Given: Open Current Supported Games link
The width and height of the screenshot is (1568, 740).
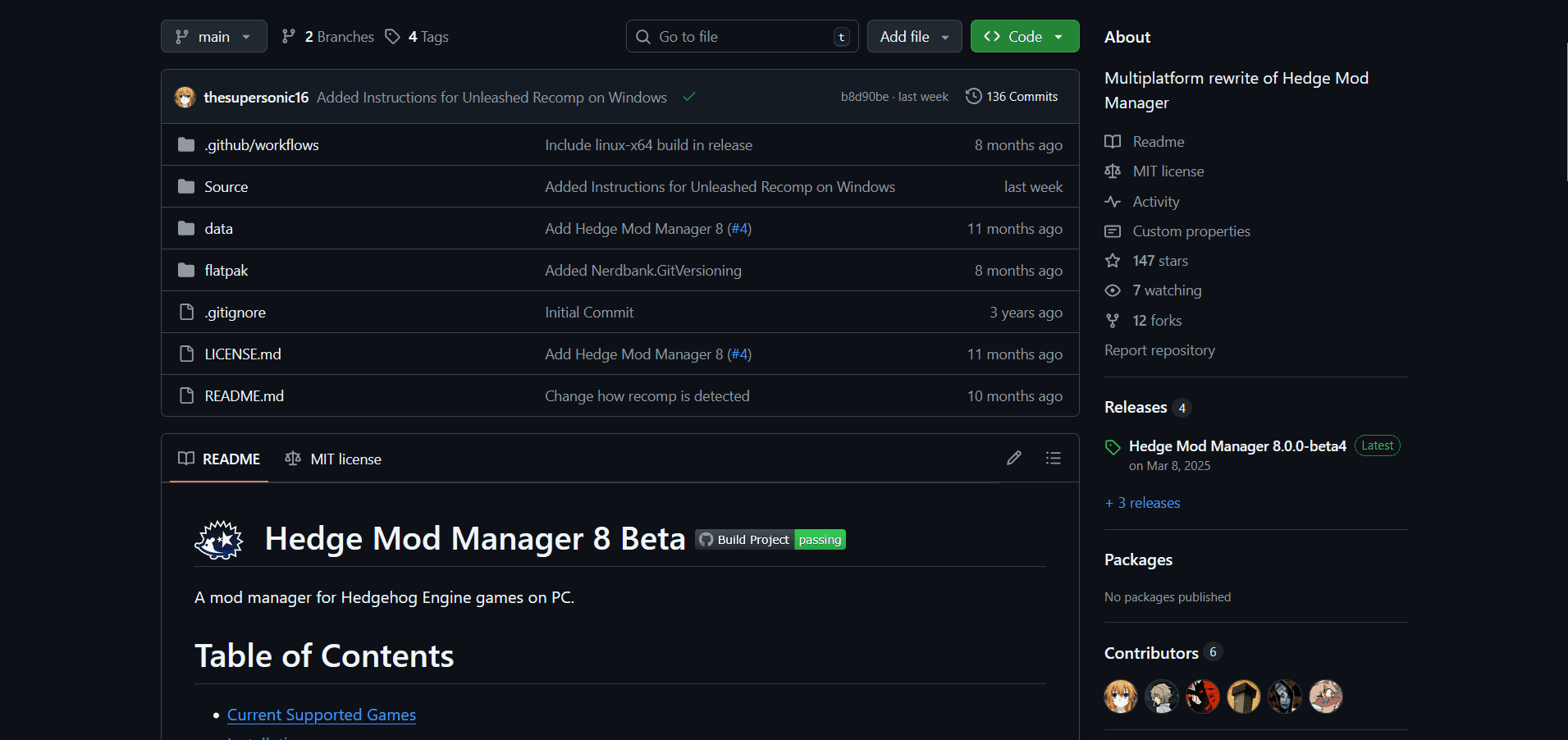Looking at the screenshot, I should click(x=322, y=715).
